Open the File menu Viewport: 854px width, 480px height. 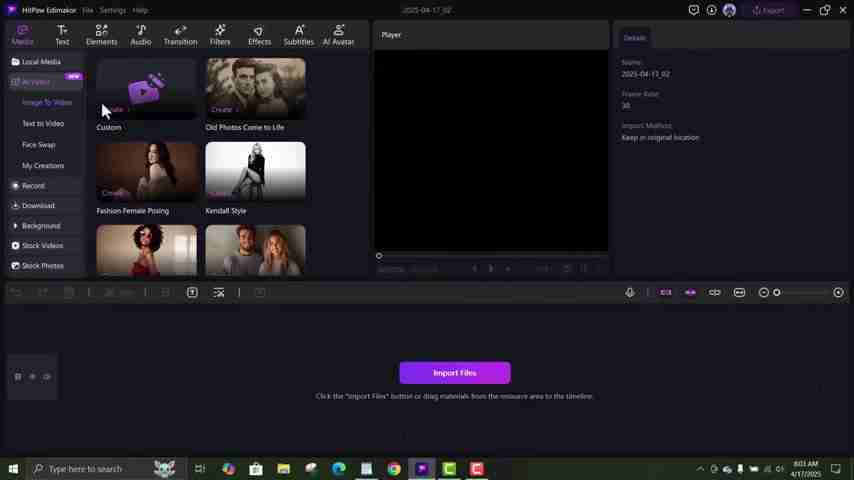88,10
